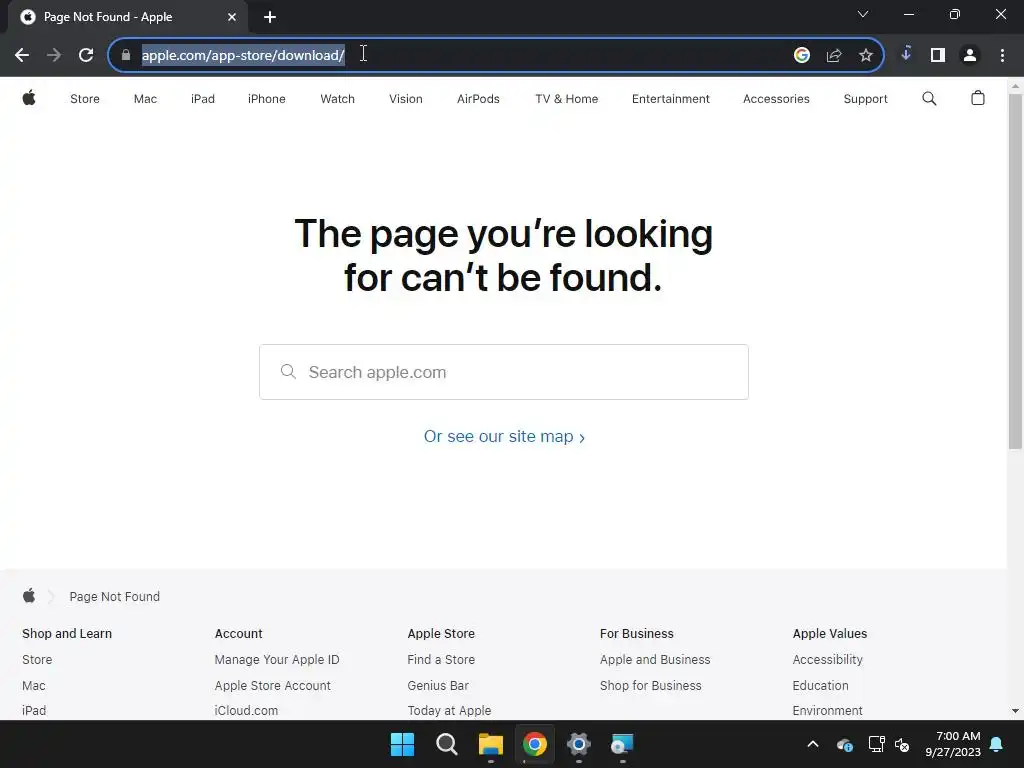
Task: Open the AirPods menu
Action: pyautogui.click(x=478, y=99)
